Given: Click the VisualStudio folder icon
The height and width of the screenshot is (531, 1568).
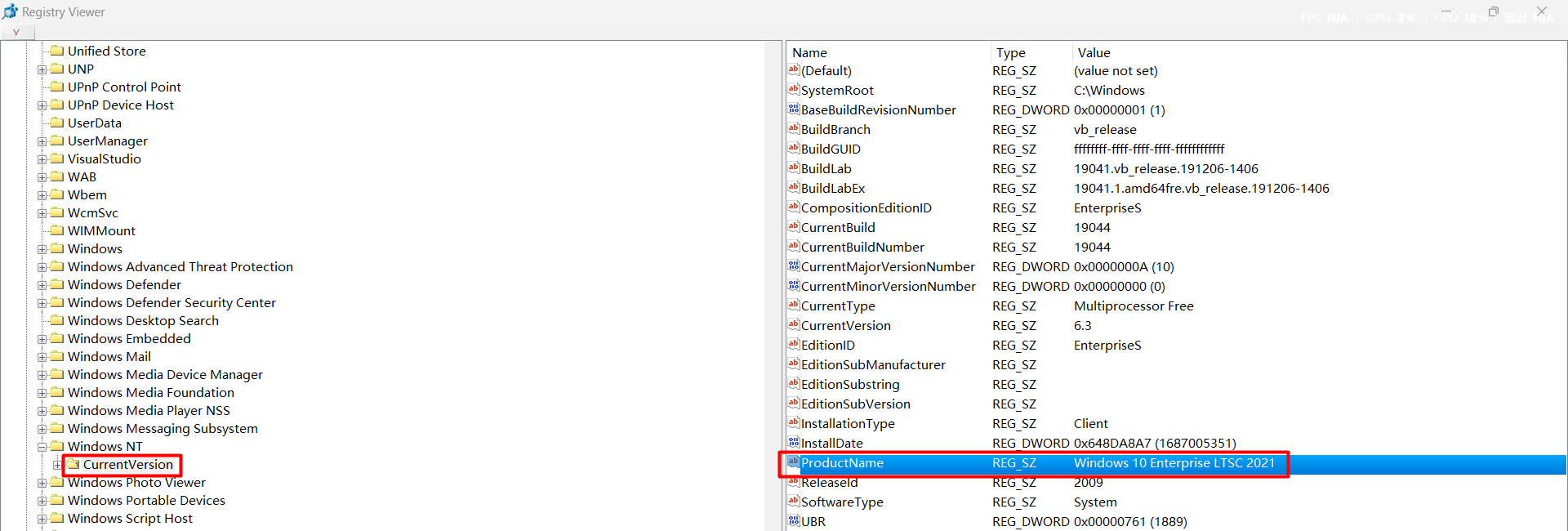Looking at the screenshot, I should (57, 158).
